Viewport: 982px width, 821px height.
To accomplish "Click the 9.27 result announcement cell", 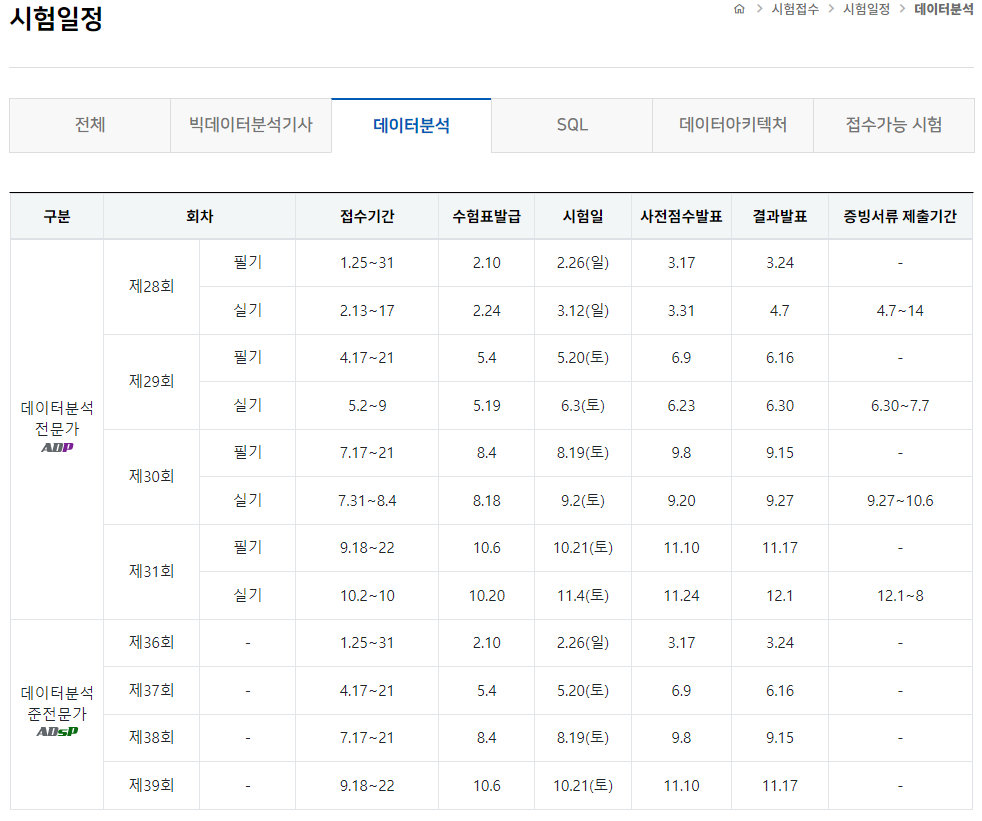I will pos(780,501).
